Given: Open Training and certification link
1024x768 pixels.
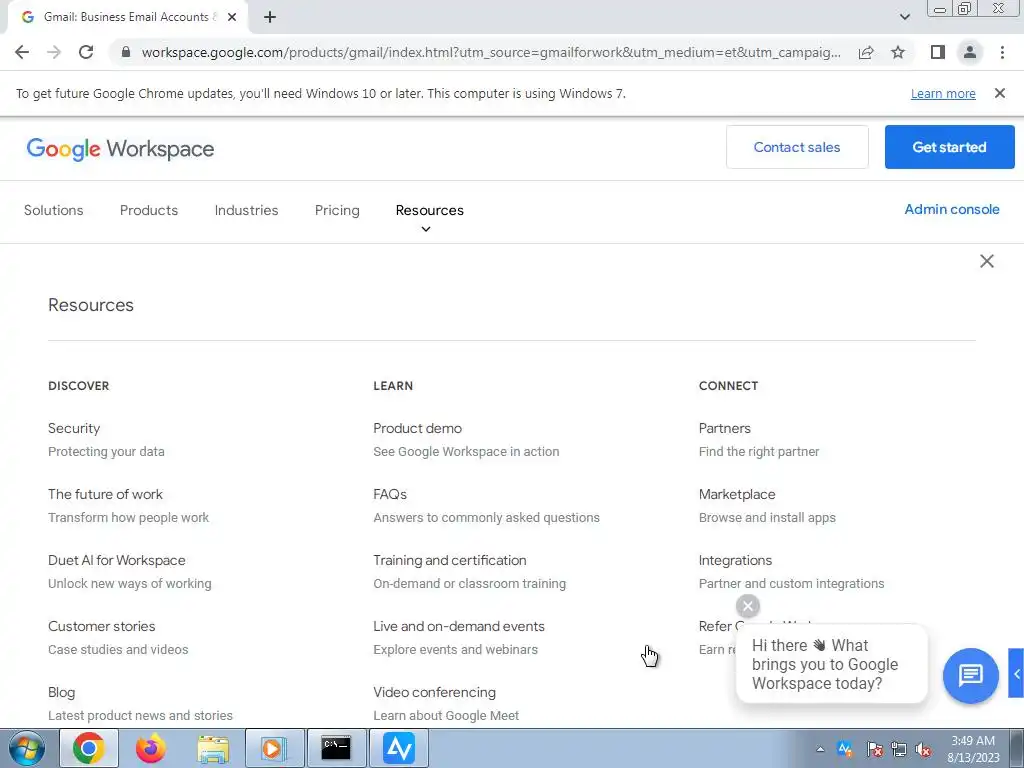Looking at the screenshot, I should 449,560.
